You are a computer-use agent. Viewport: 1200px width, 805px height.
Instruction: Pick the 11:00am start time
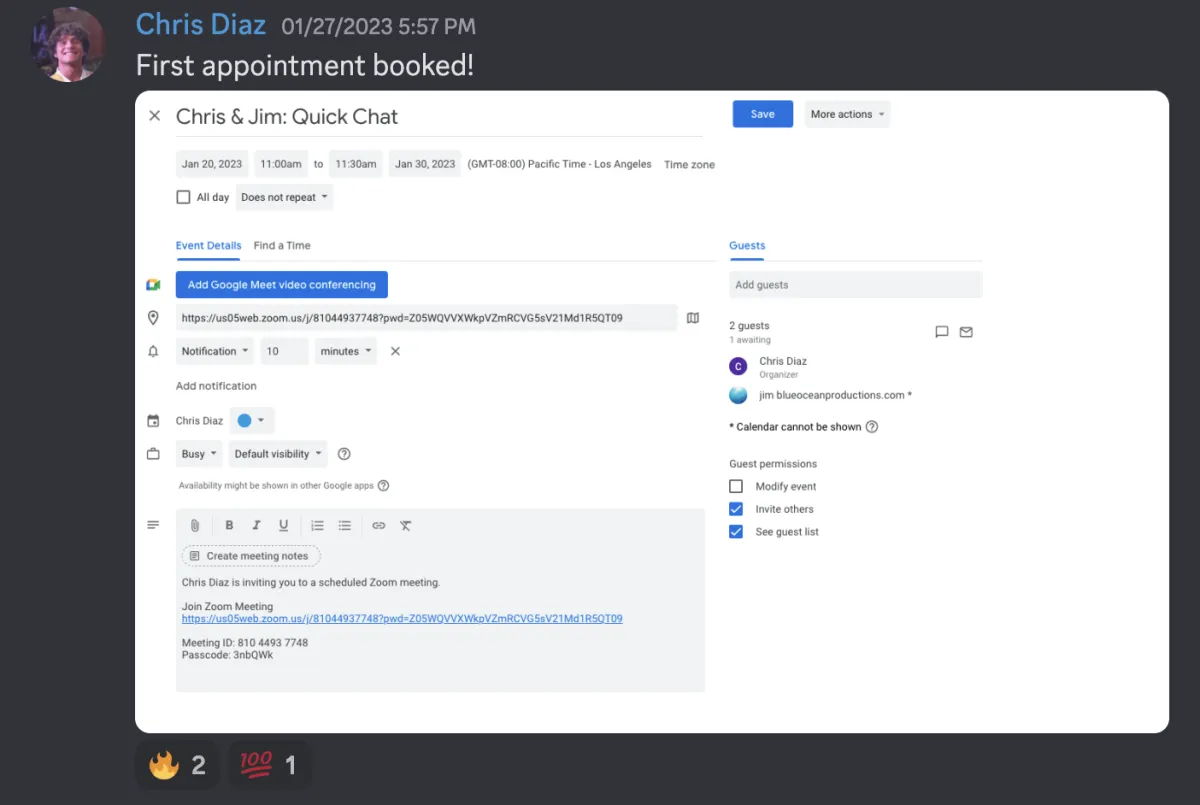pyautogui.click(x=281, y=164)
